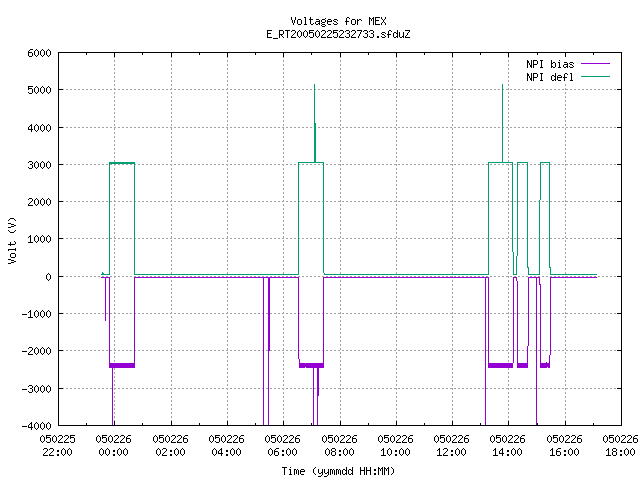Click y-axis tick label -4000
This screenshot has height=480, width=640.
click(x=36, y=426)
